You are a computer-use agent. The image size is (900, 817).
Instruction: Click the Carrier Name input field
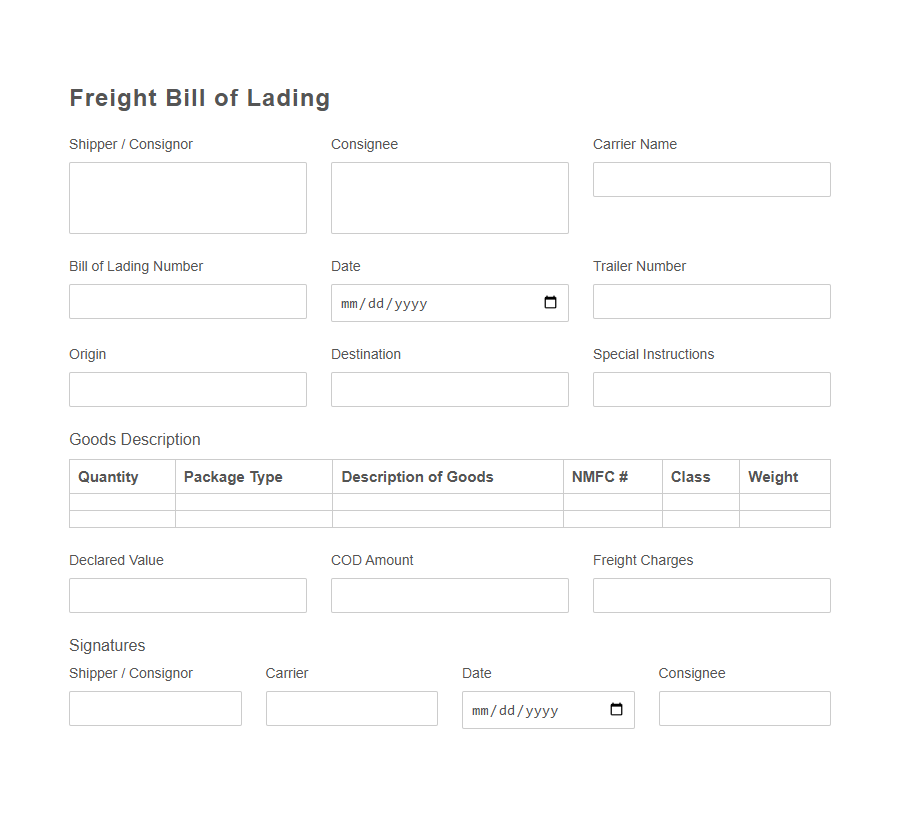click(711, 179)
